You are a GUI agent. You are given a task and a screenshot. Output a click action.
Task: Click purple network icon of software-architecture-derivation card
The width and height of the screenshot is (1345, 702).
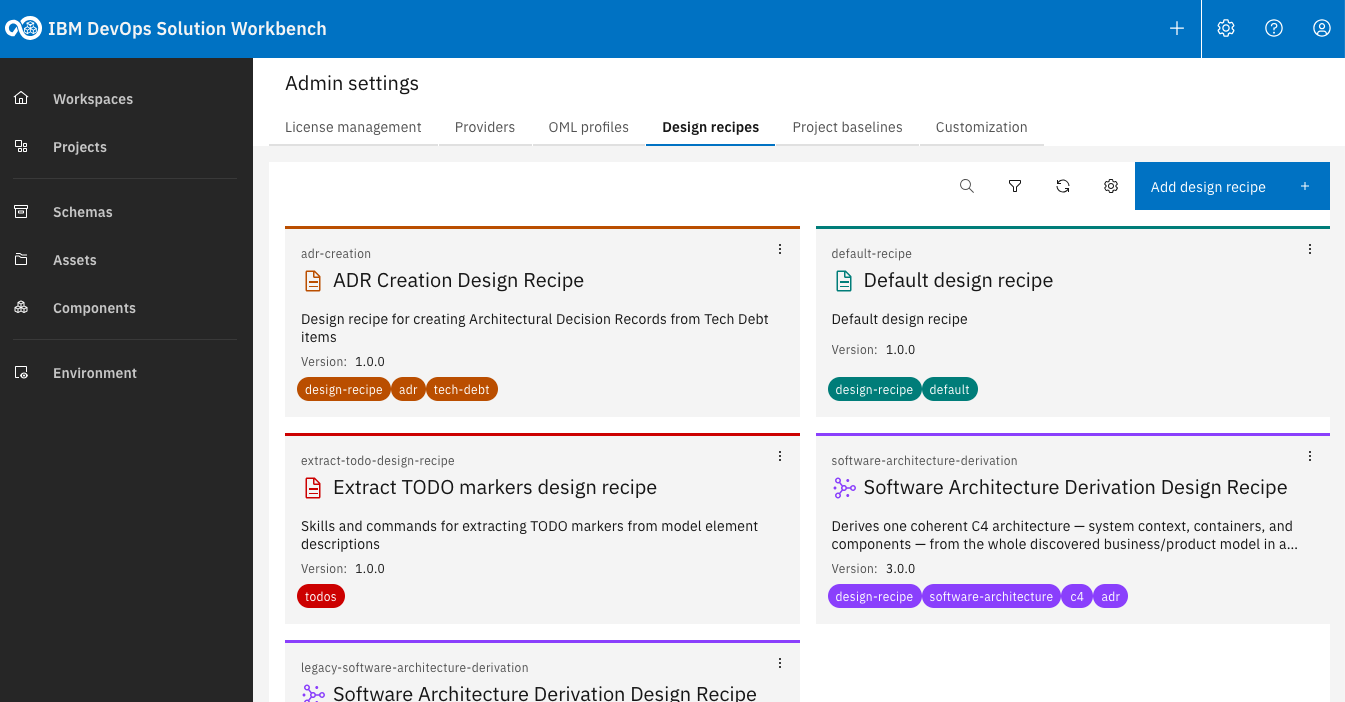pos(844,488)
